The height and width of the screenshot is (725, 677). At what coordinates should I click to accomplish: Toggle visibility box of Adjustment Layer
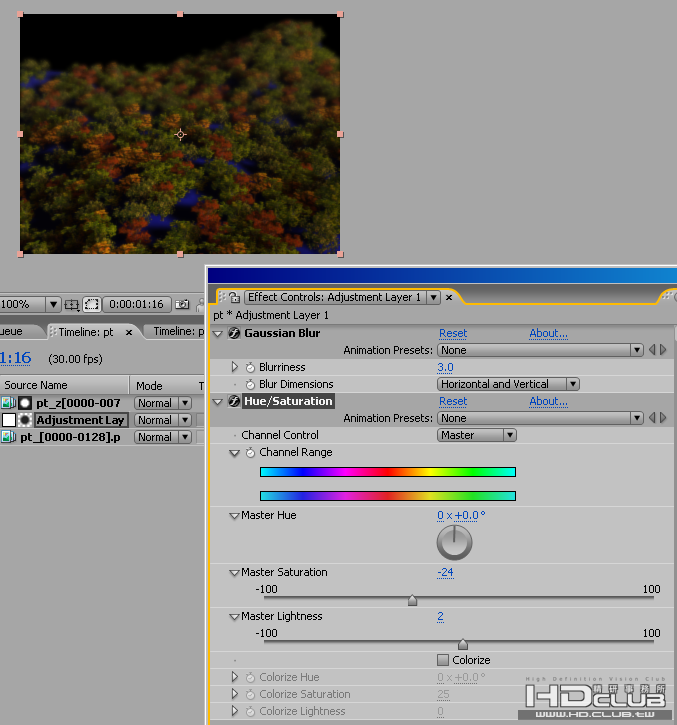[x=9, y=421]
